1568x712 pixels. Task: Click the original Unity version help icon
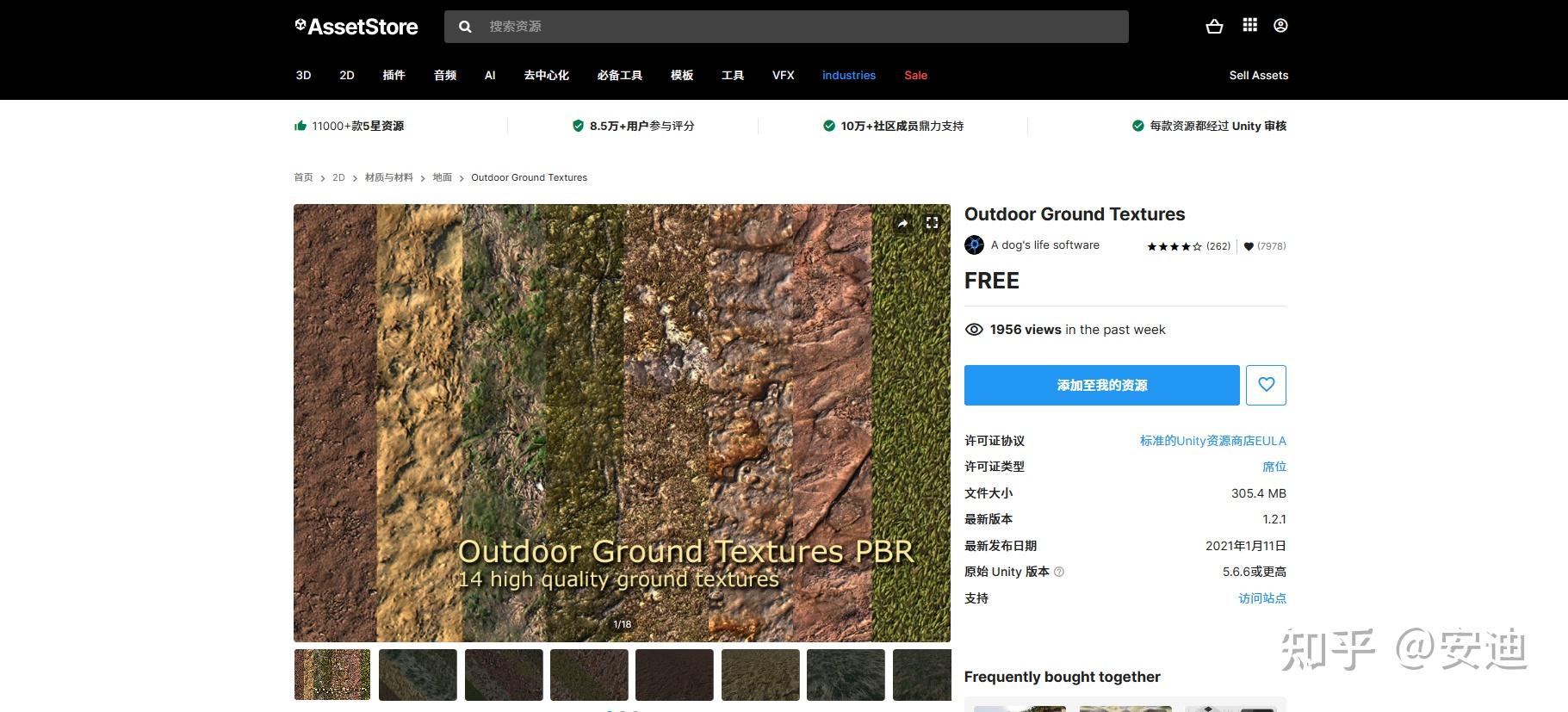(1059, 572)
